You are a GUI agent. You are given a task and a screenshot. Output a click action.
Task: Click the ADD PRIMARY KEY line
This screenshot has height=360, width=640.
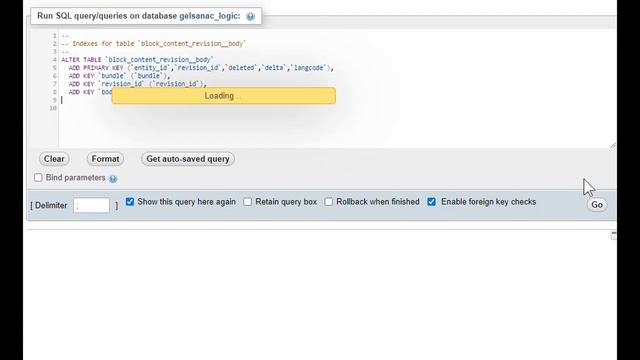pos(201,68)
